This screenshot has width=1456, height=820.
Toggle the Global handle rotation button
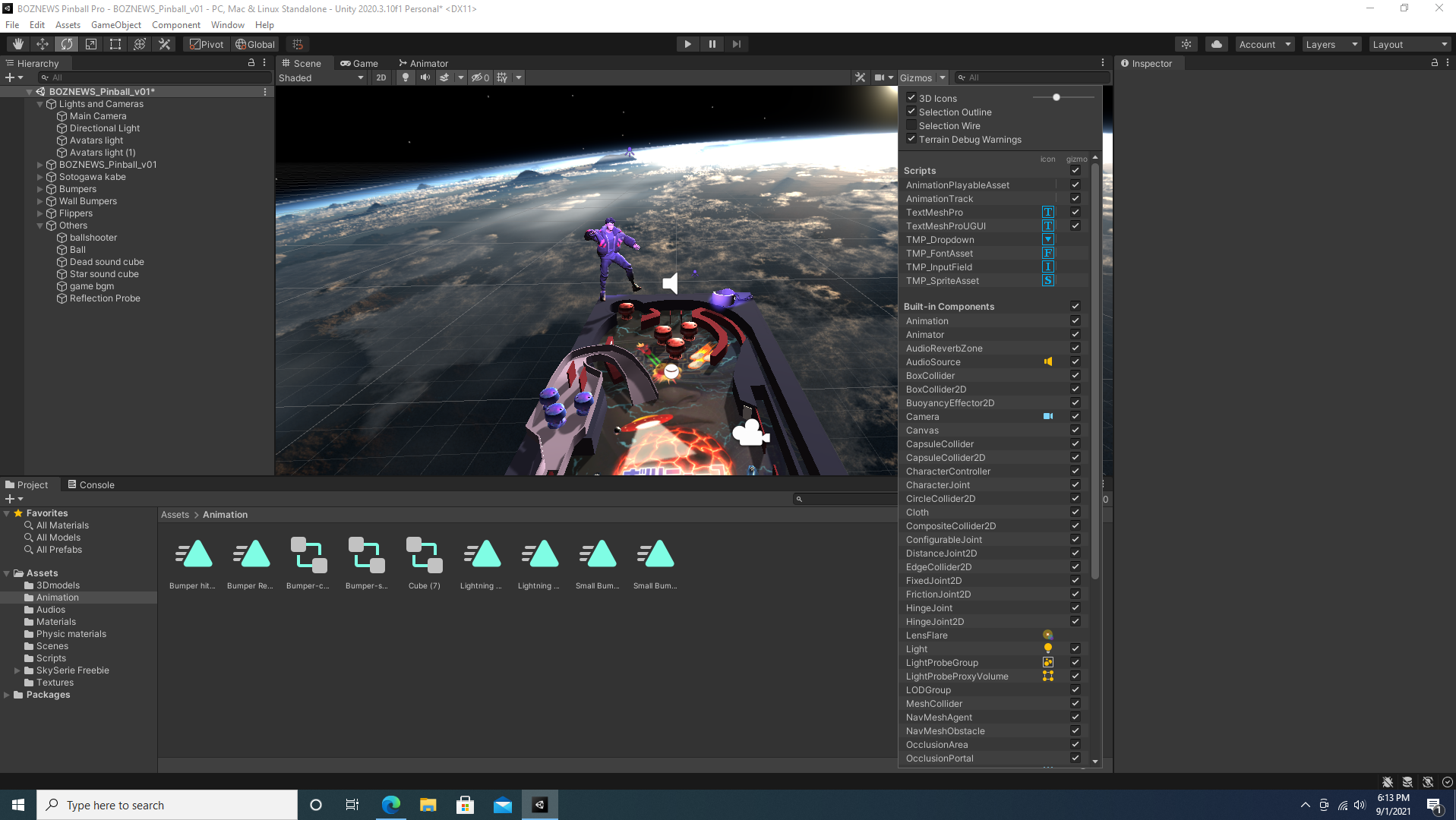[255, 44]
